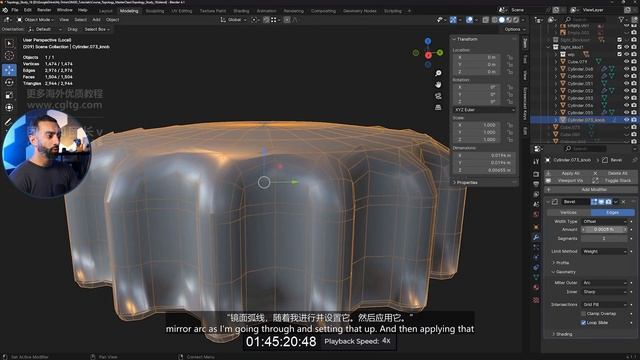This screenshot has height=360, width=640.
Task: Toggle Bevel modifier render display
Action: tap(608, 202)
